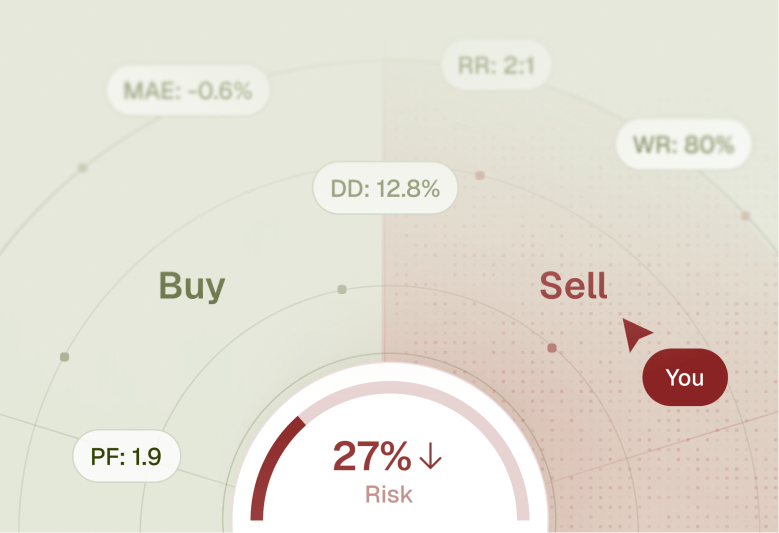Select the MAE: -0.6% metric pill

click(x=188, y=90)
